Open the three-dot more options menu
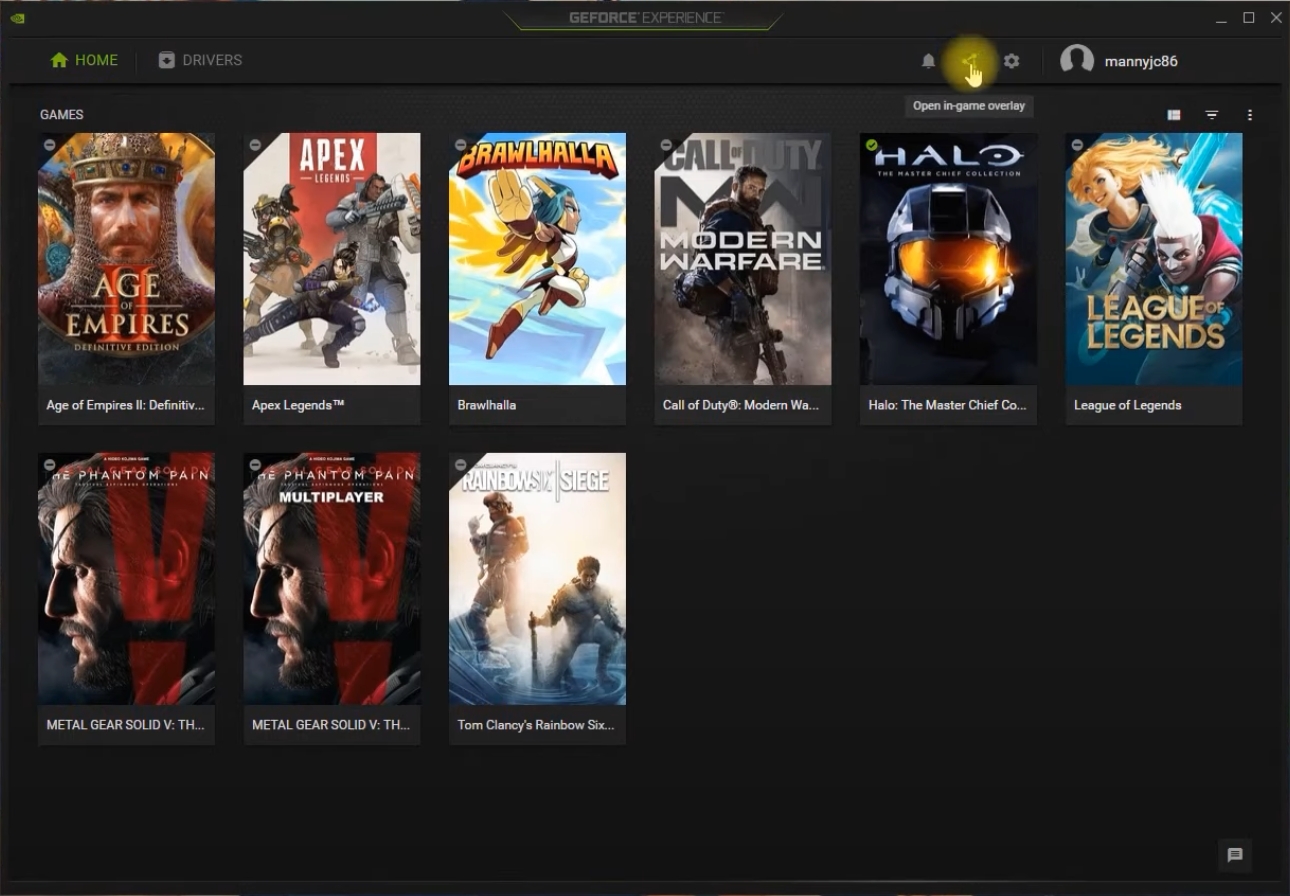Image resolution: width=1290 pixels, height=896 pixels. (x=1249, y=115)
